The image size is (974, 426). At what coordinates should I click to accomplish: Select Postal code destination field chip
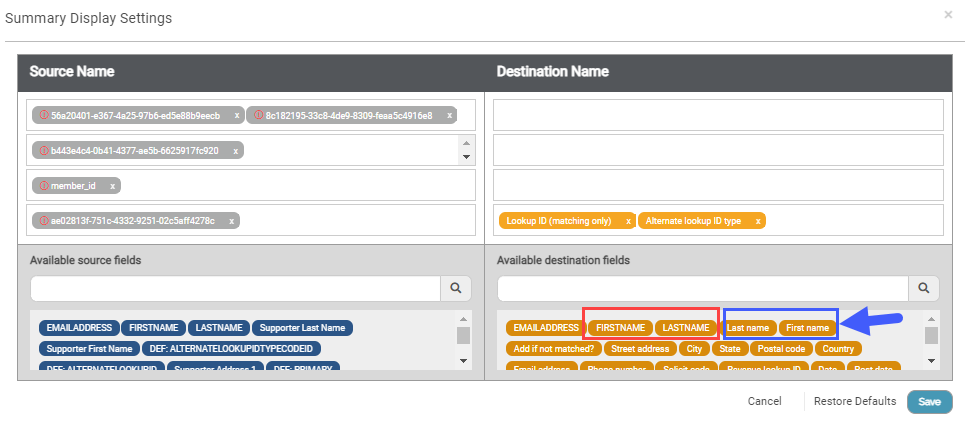coord(781,348)
